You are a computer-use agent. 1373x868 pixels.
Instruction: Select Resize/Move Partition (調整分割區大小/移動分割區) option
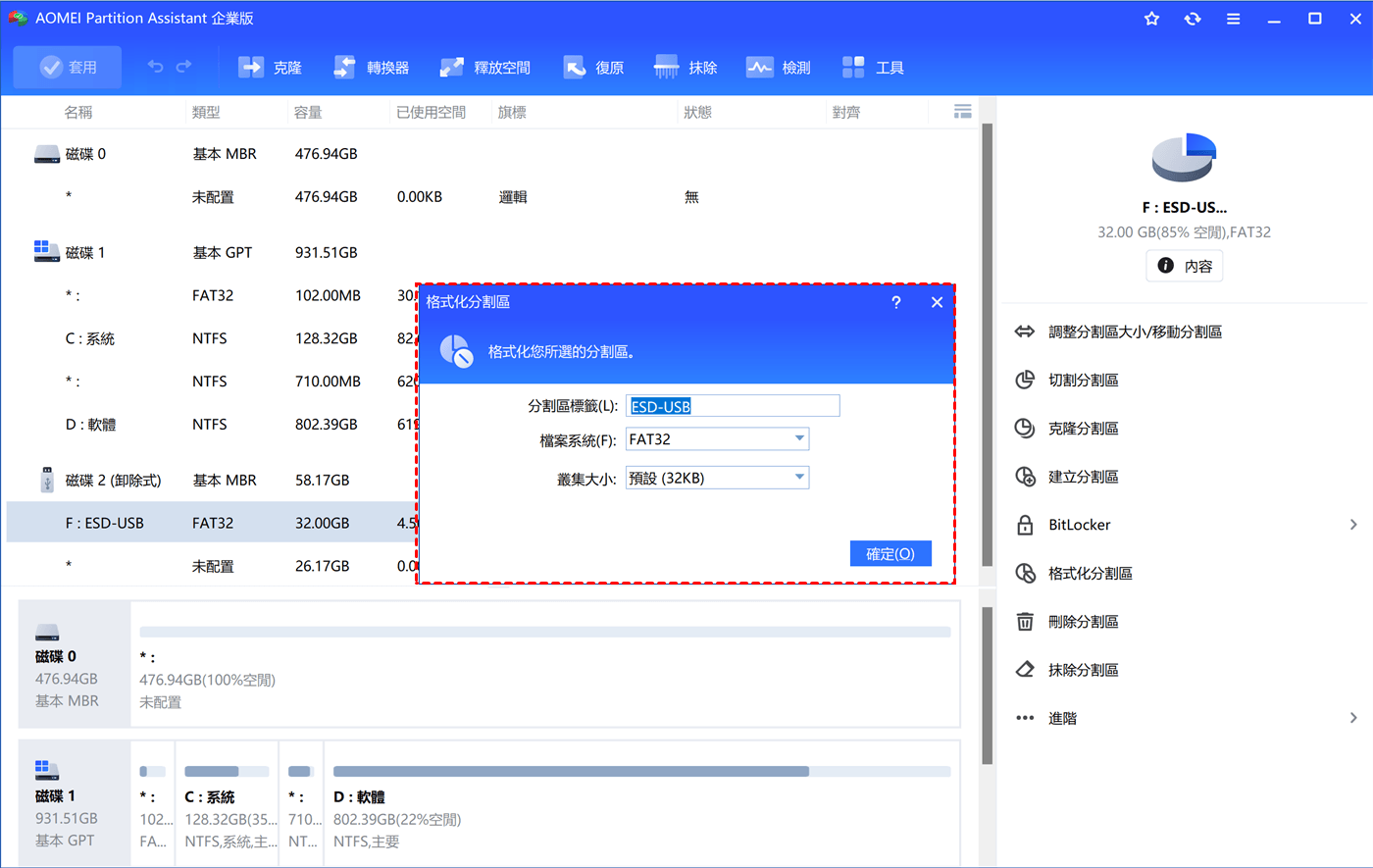pyautogui.click(x=1135, y=332)
